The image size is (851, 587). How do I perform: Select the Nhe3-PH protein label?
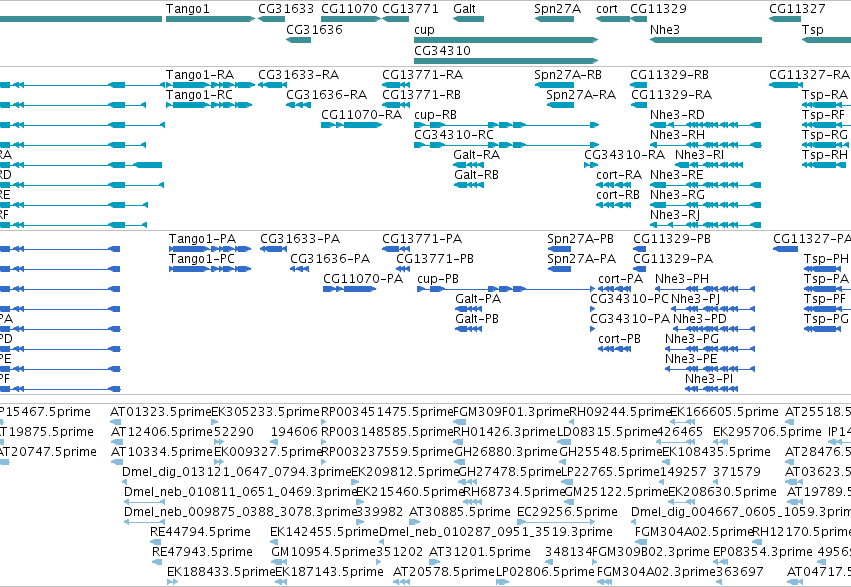682,279
